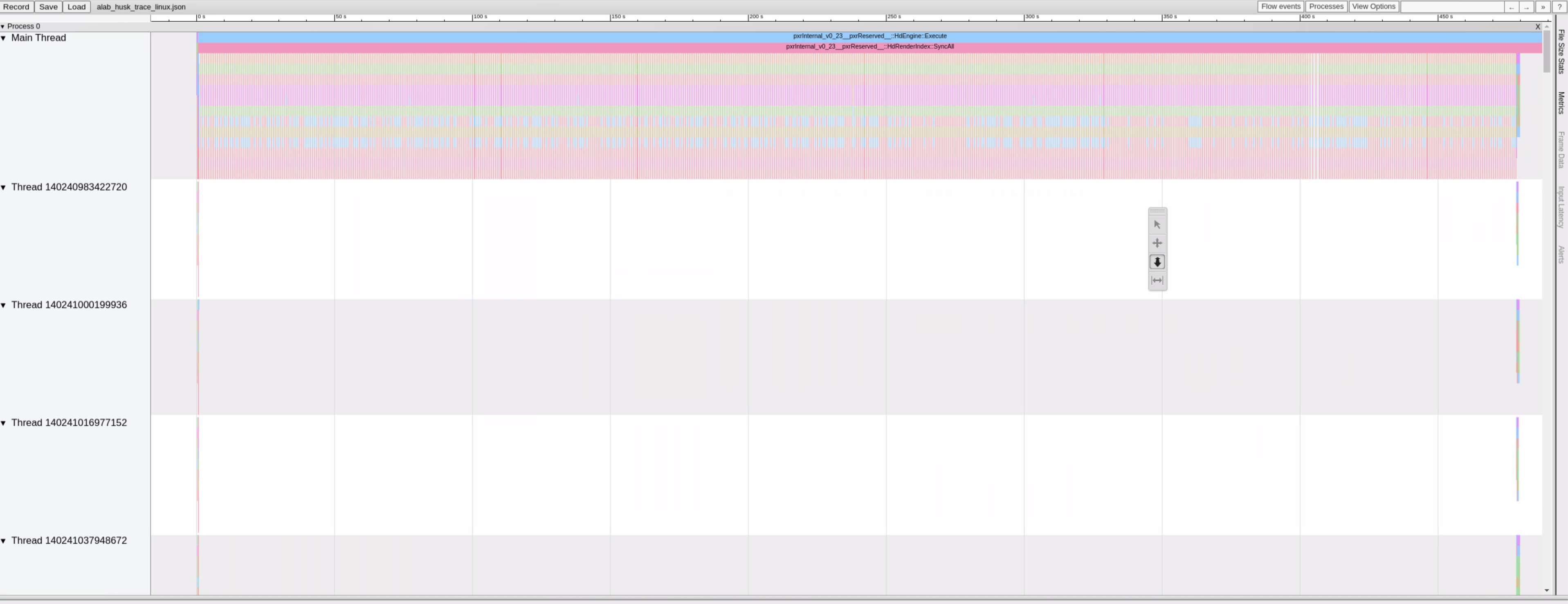Open the Processes filter dropdown
Screen dimensions: 1568x604
1326,7
